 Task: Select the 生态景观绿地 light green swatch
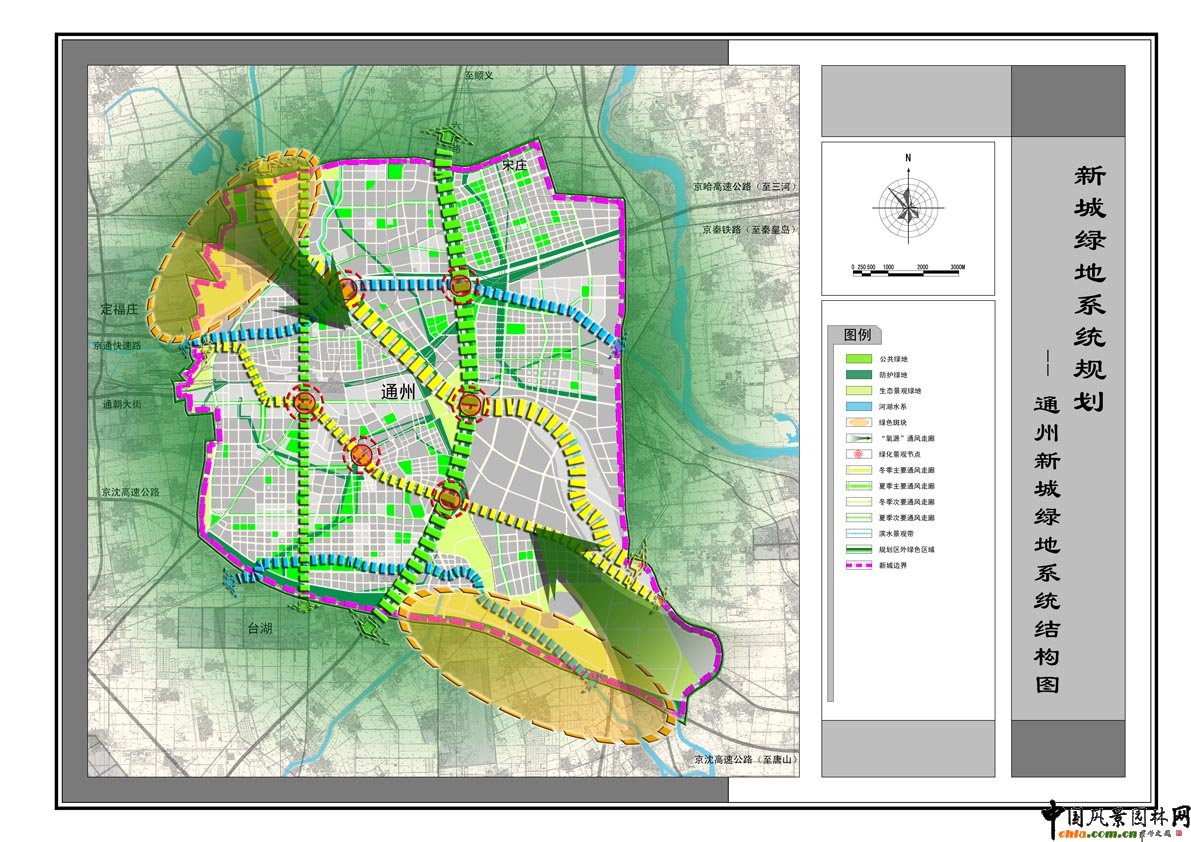(x=860, y=390)
